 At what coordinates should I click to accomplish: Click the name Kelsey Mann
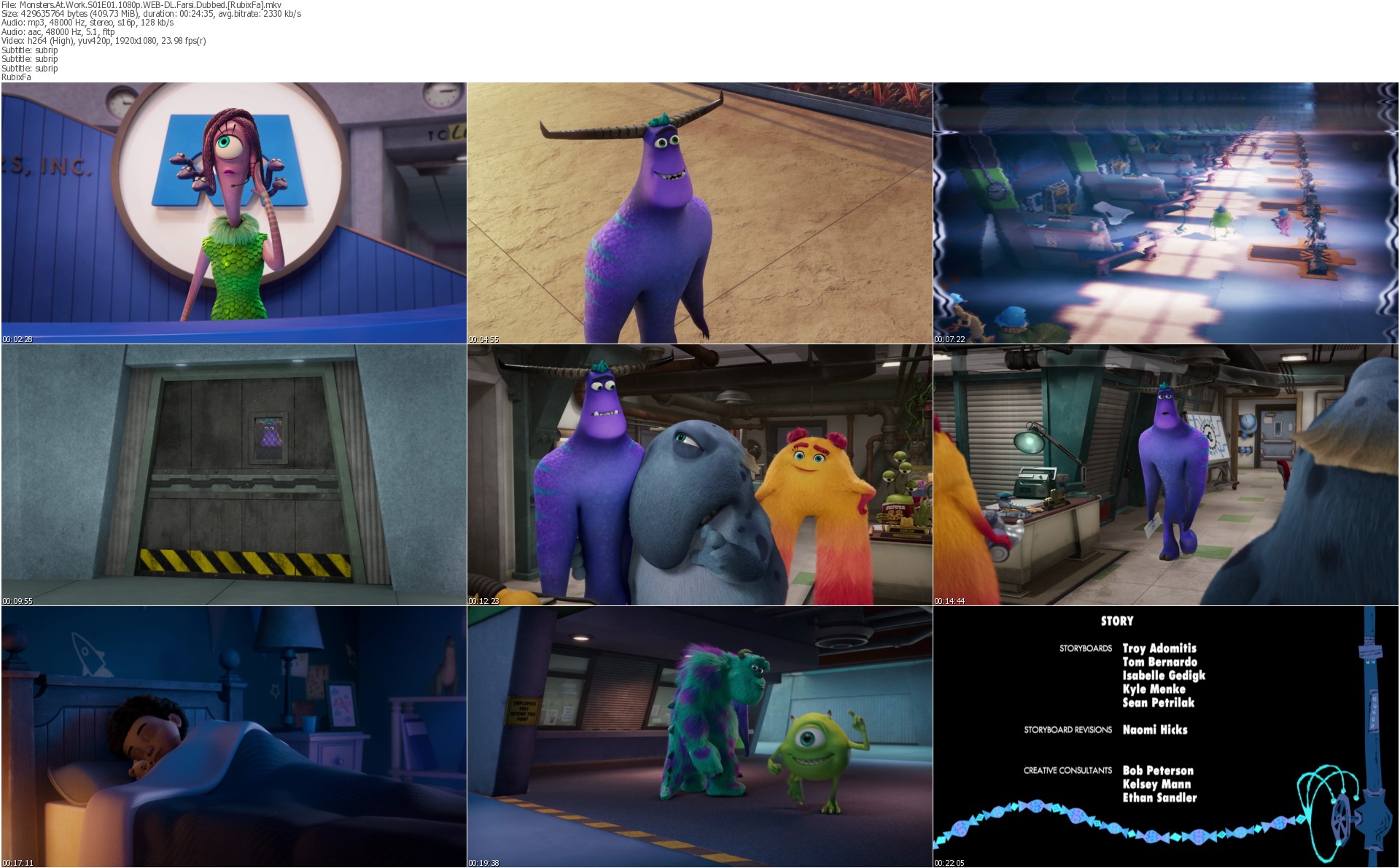coord(1156,784)
